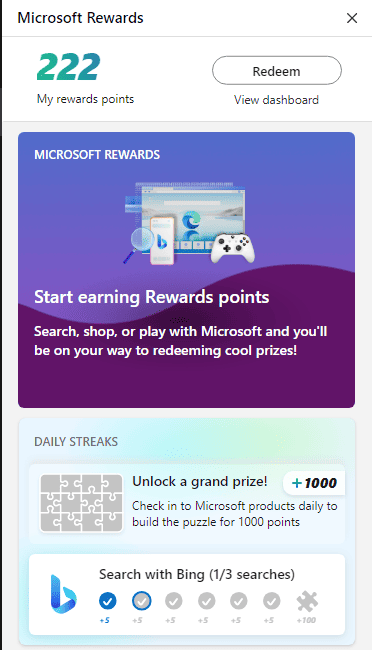Click the gray puzzle thumbnail image
The image size is (372, 650).
(x=81, y=503)
